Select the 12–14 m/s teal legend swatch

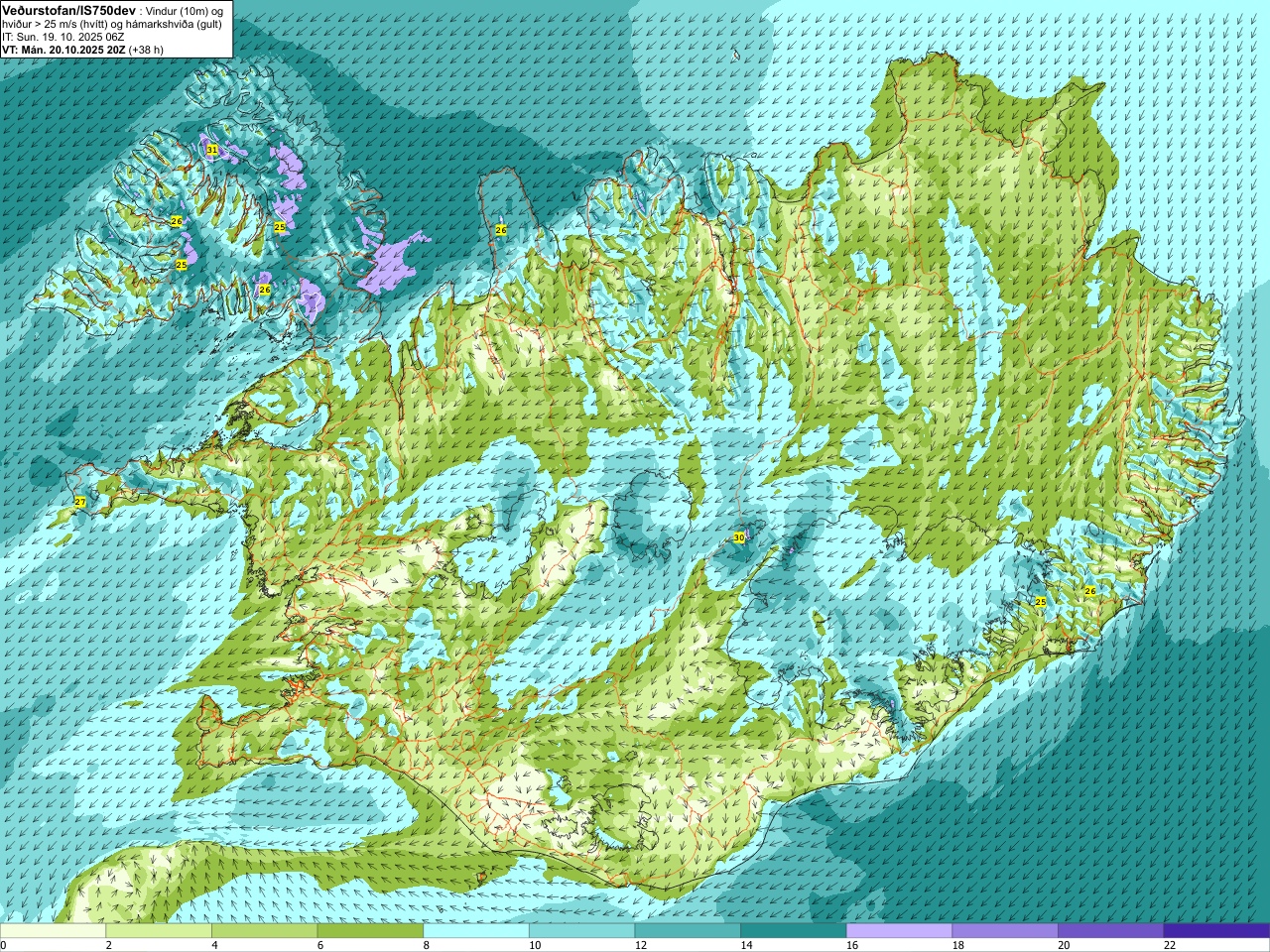688,931
